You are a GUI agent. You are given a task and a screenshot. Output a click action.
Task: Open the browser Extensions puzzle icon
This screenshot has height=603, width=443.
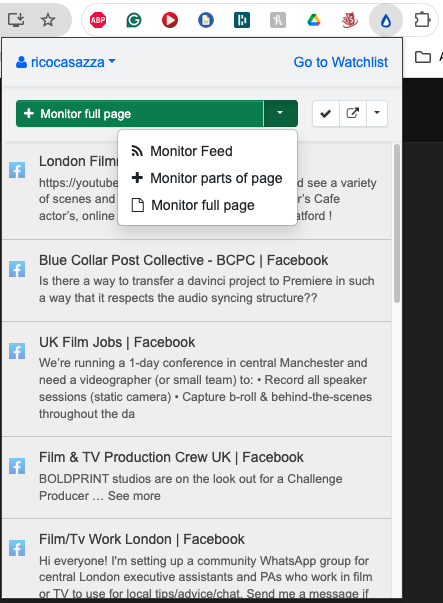pos(422,20)
